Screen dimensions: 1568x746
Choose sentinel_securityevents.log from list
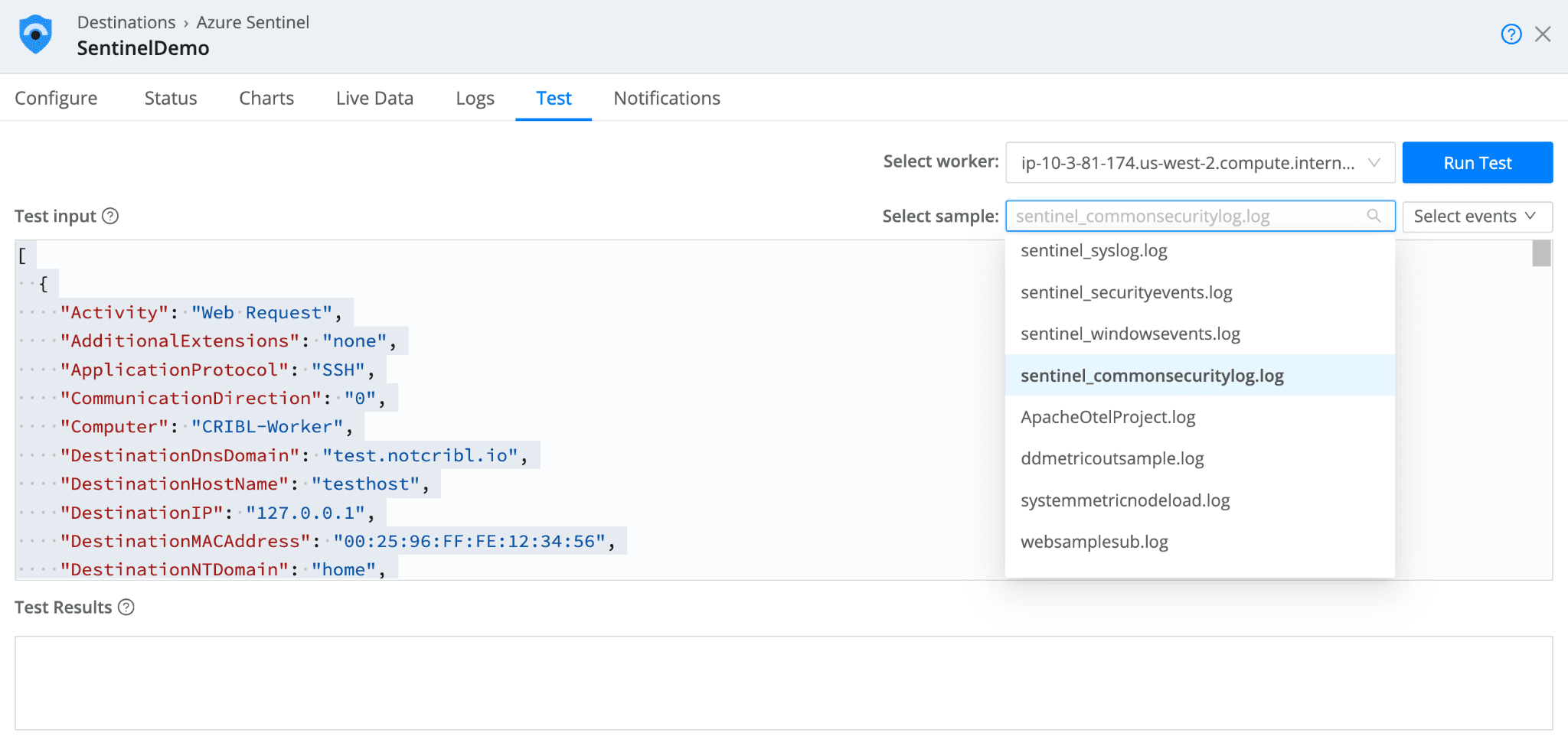1126,293
